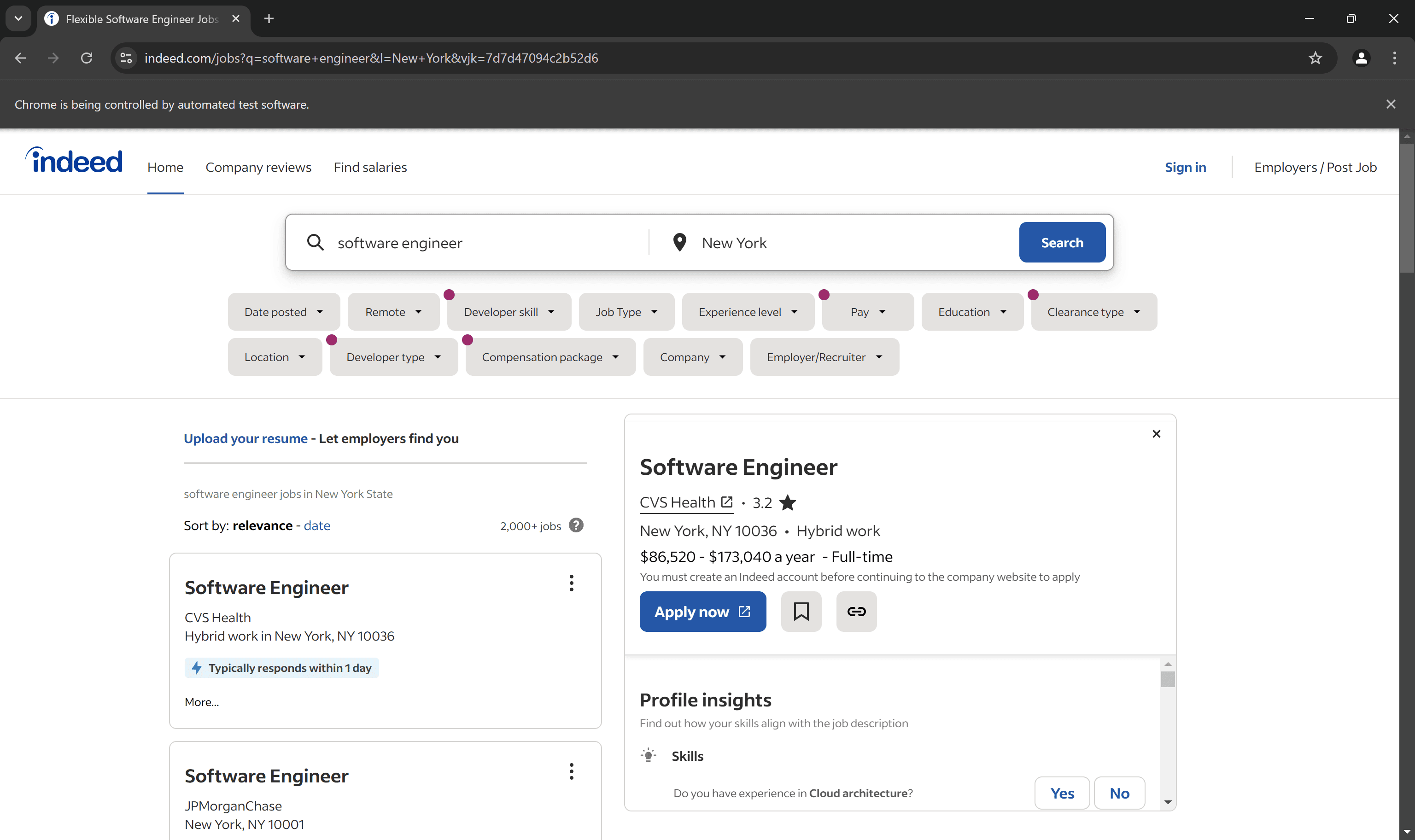Click CVS Health's external link icon

[x=726, y=502]
